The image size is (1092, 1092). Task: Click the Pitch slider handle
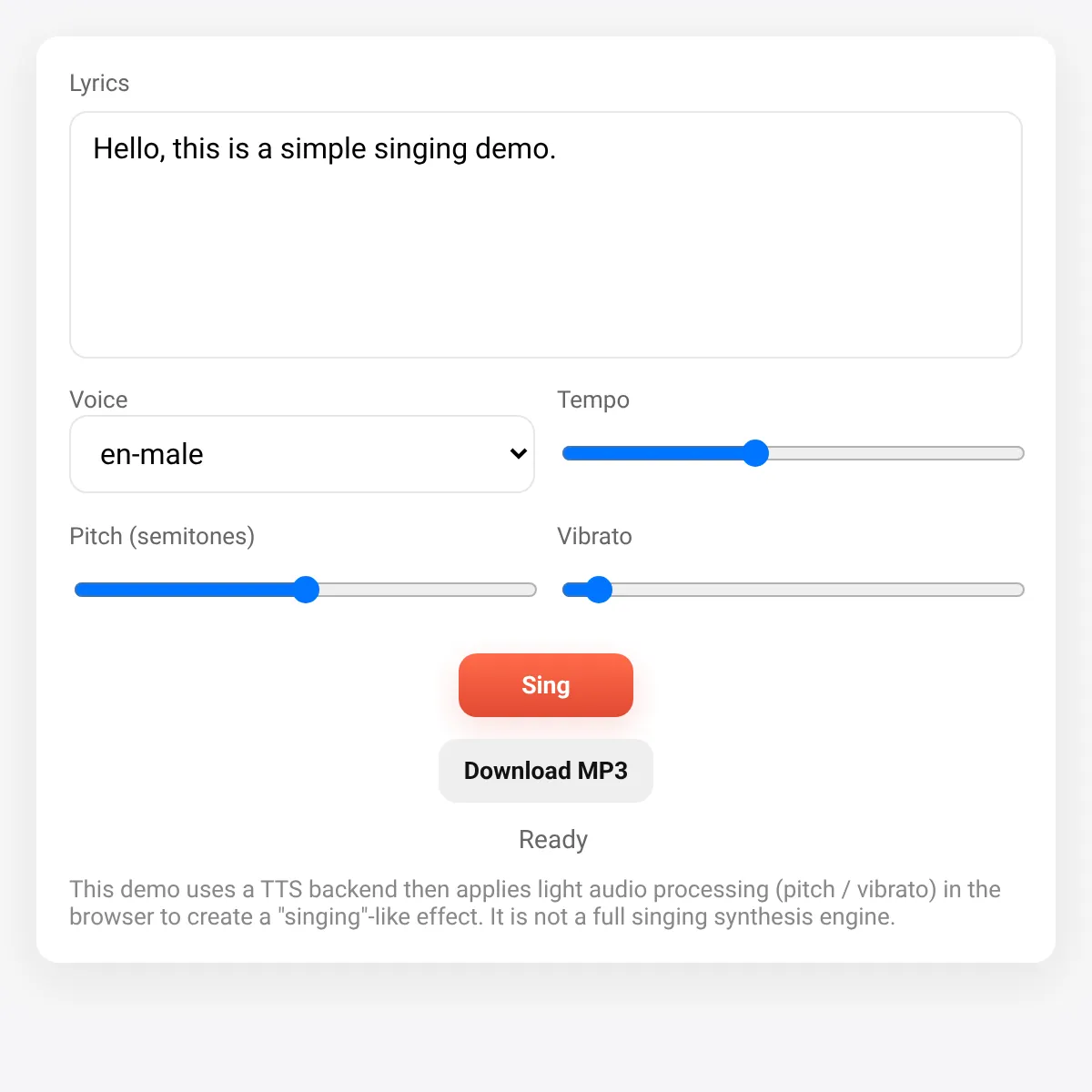click(x=307, y=590)
